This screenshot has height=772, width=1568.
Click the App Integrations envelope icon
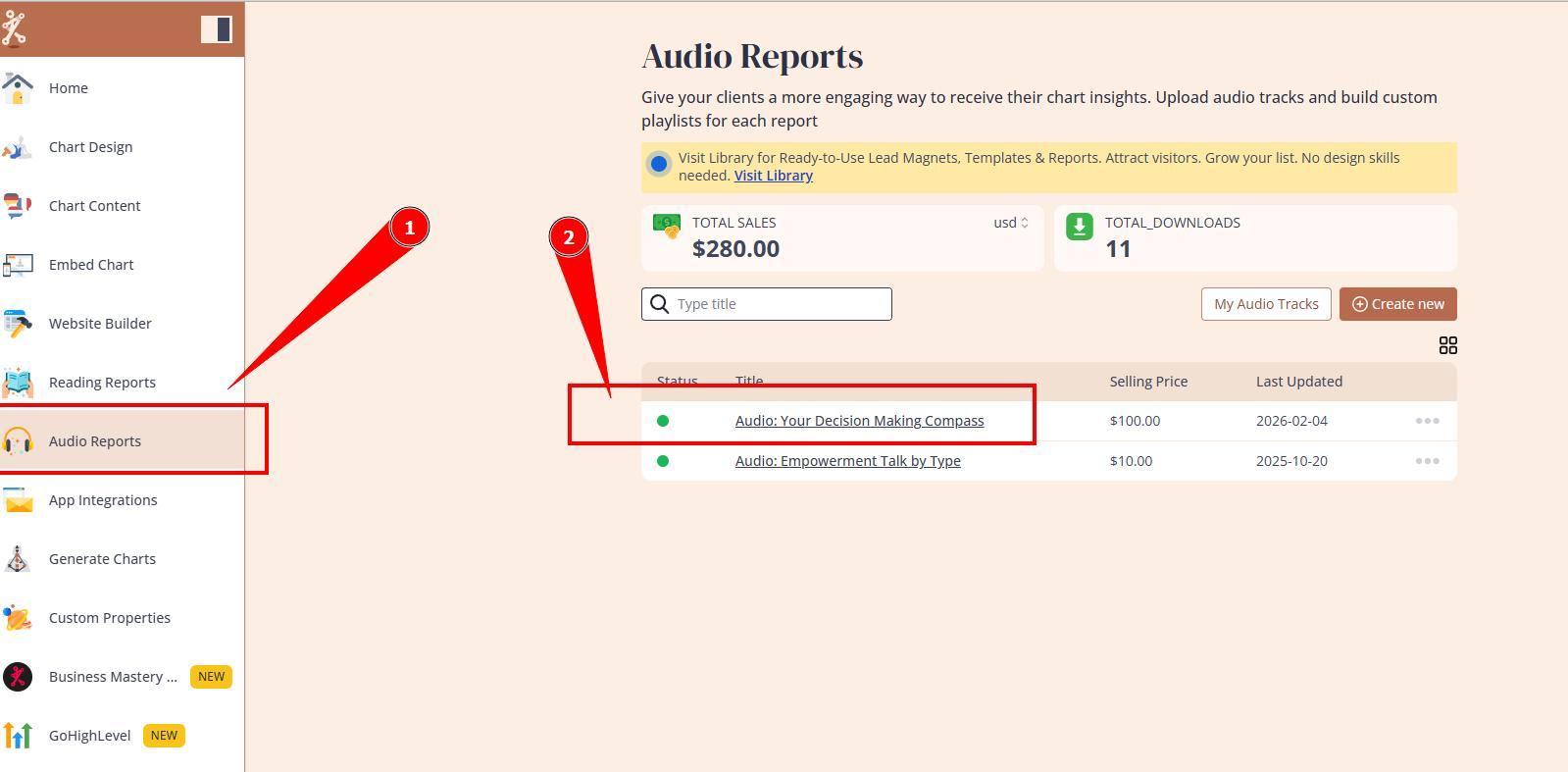(x=18, y=500)
